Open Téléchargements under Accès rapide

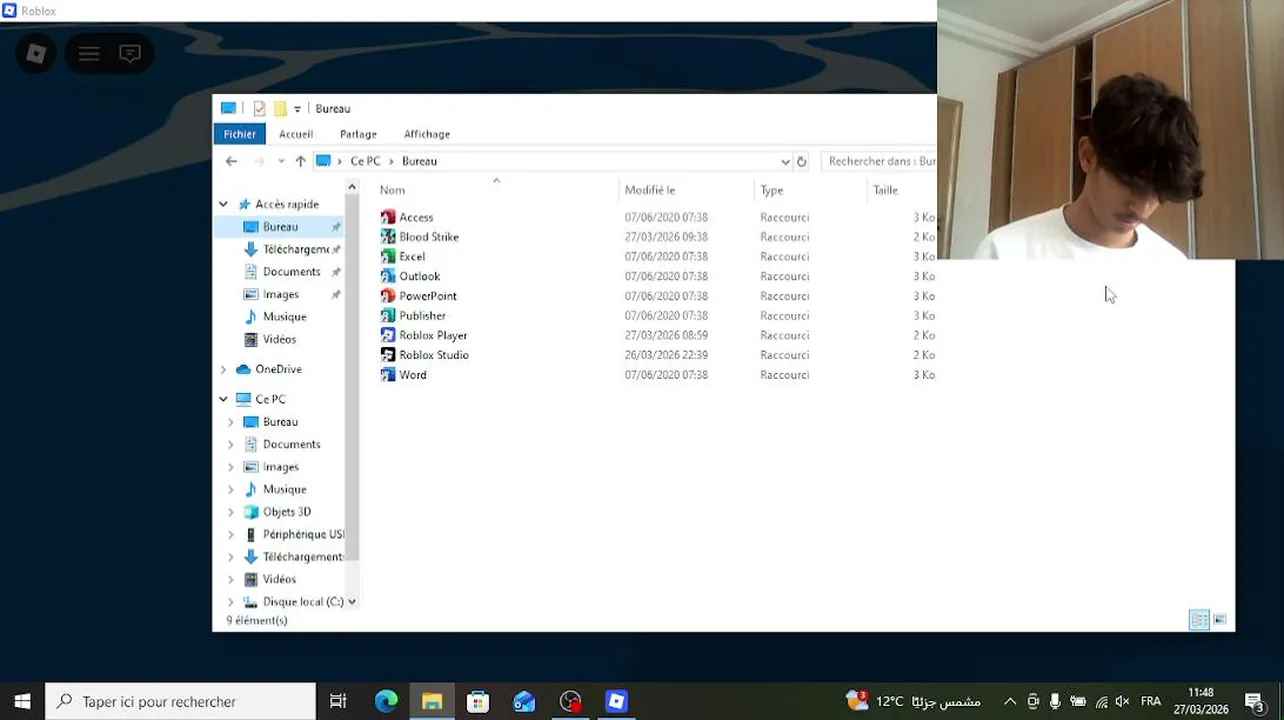(x=296, y=249)
